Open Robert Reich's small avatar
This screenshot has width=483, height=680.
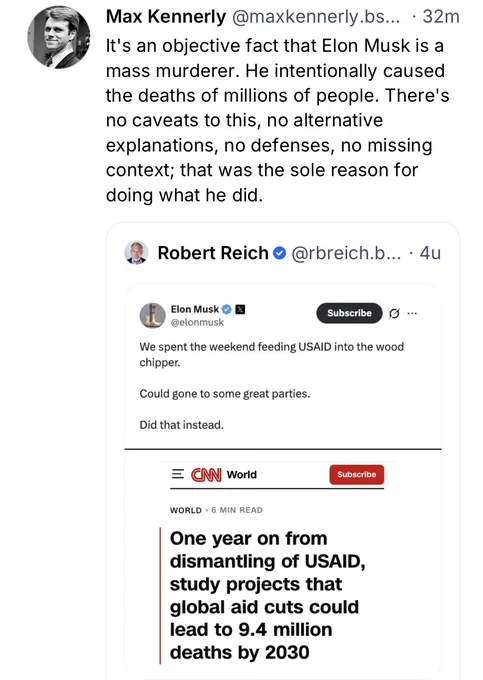[137, 253]
